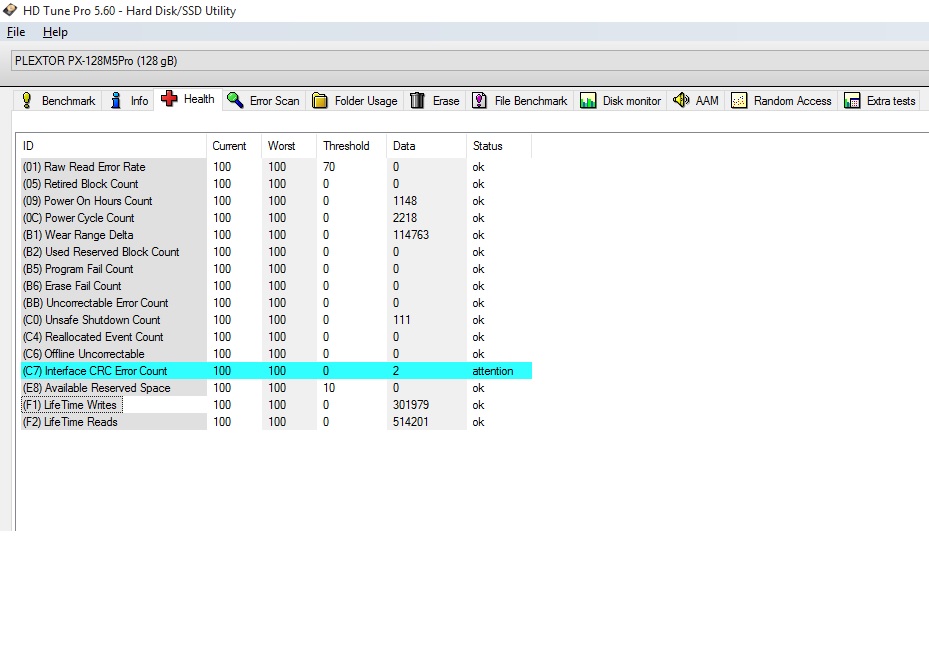
Task: Click the Data column header
Action: tap(404, 146)
